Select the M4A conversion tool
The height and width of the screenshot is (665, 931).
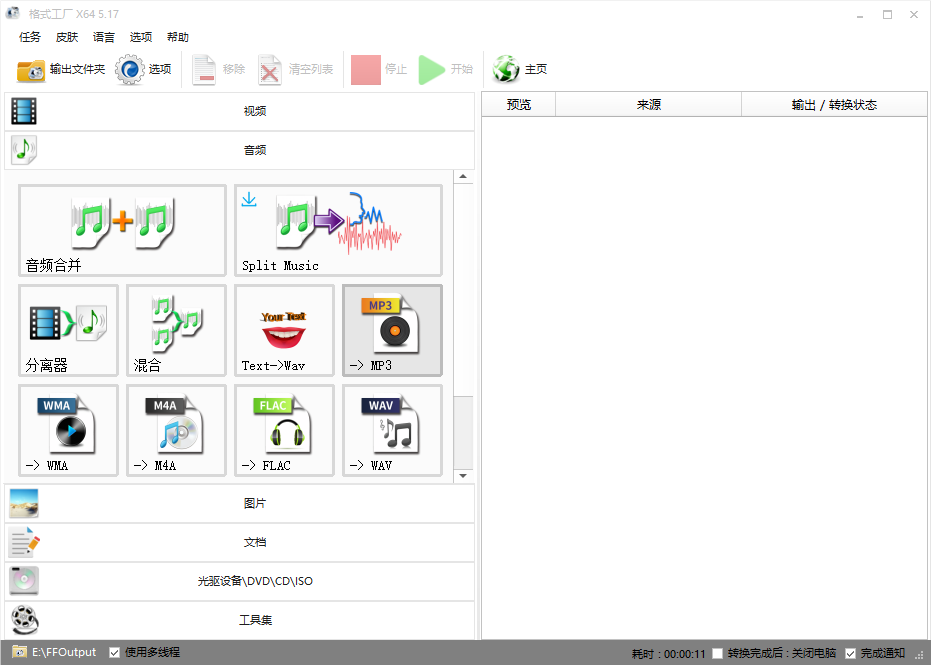click(176, 430)
